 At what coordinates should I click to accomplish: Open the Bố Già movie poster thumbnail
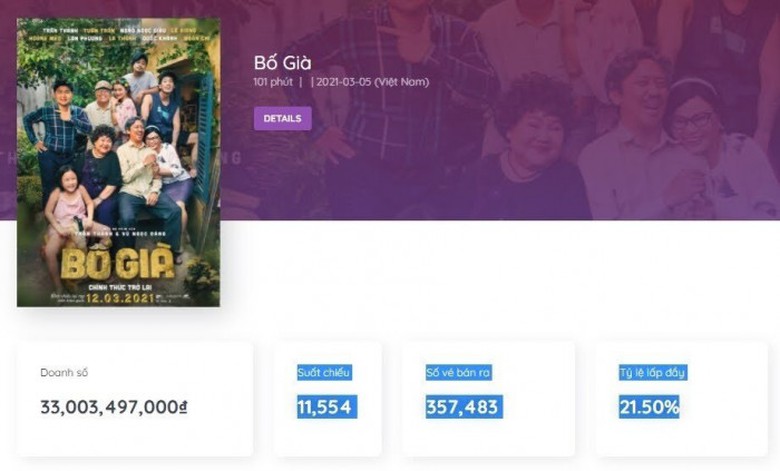118,162
